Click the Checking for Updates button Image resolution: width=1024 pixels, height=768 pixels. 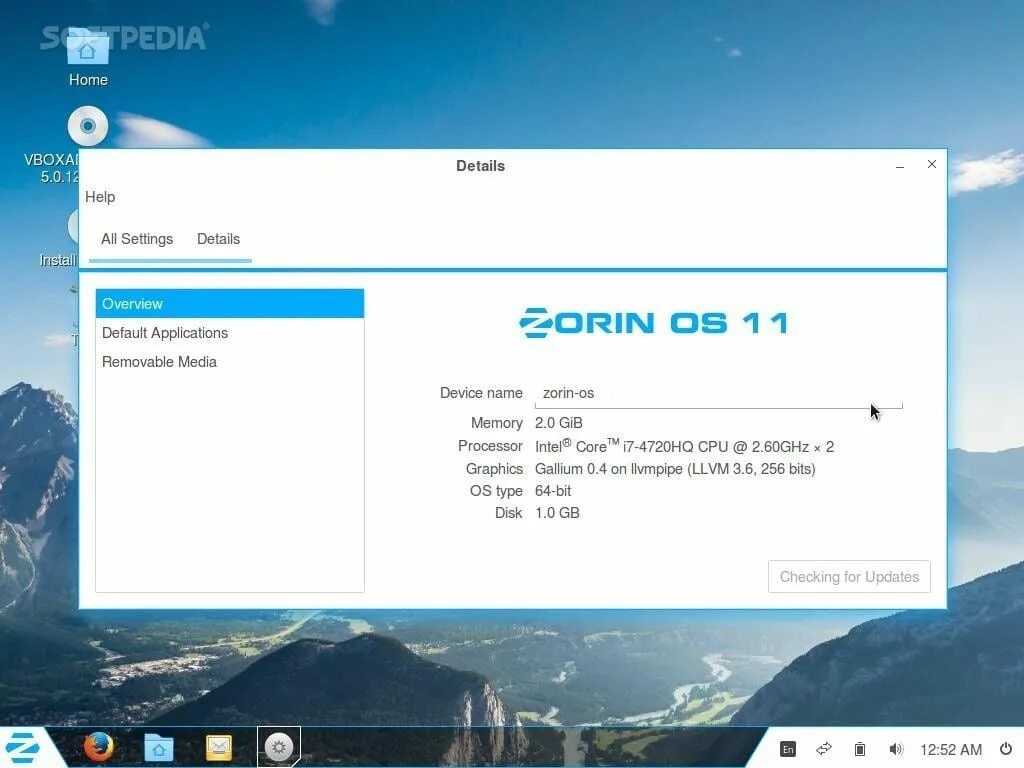(849, 577)
